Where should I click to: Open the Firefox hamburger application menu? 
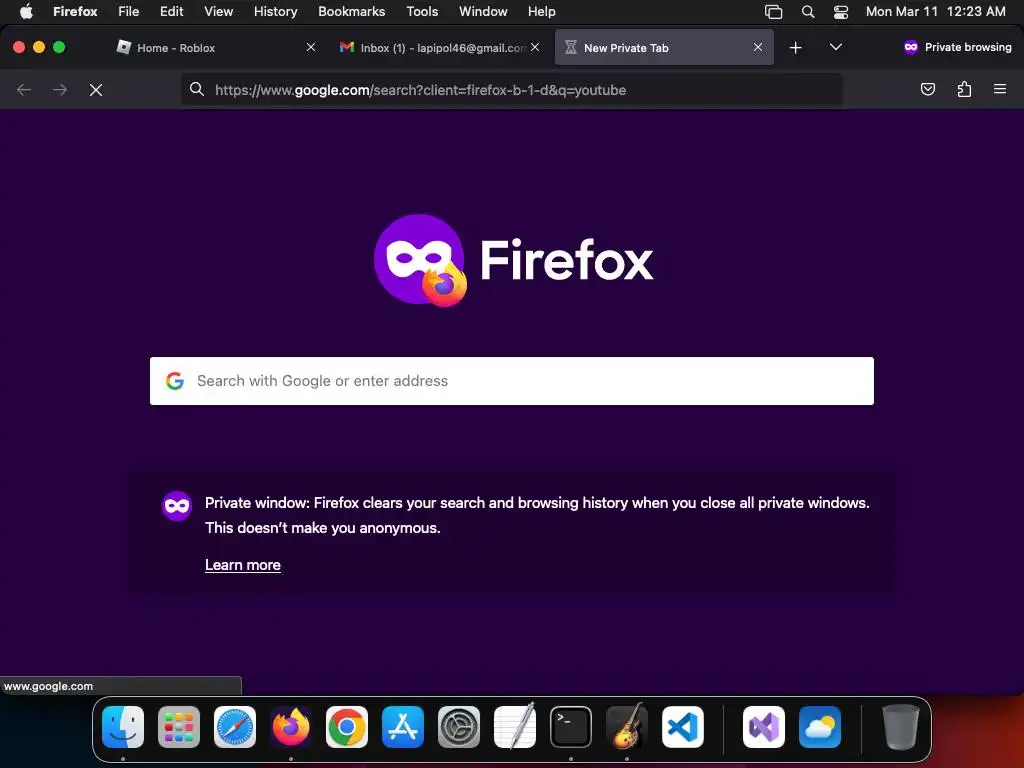coord(1000,89)
